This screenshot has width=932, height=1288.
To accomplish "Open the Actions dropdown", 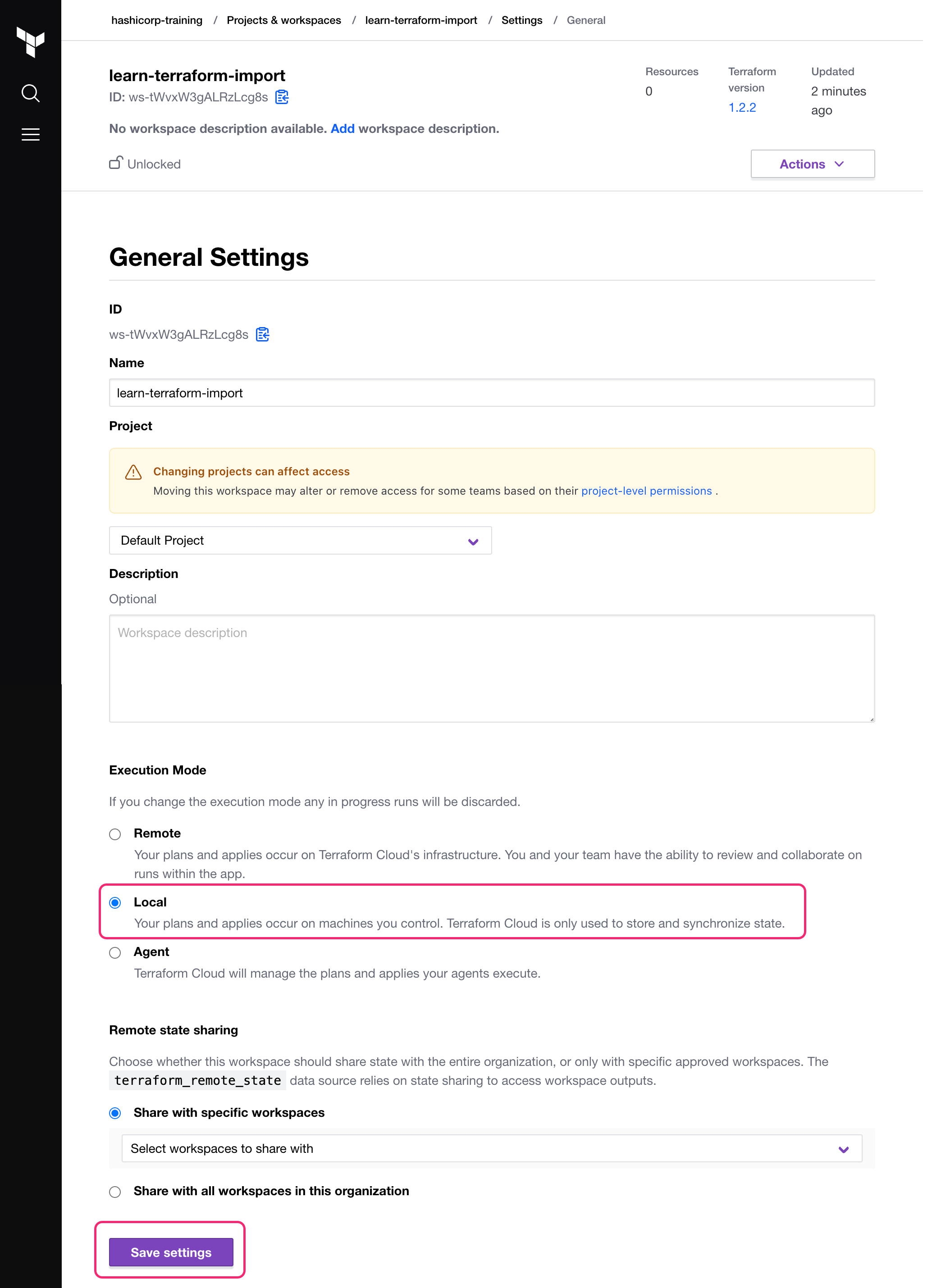I will tap(812, 164).
